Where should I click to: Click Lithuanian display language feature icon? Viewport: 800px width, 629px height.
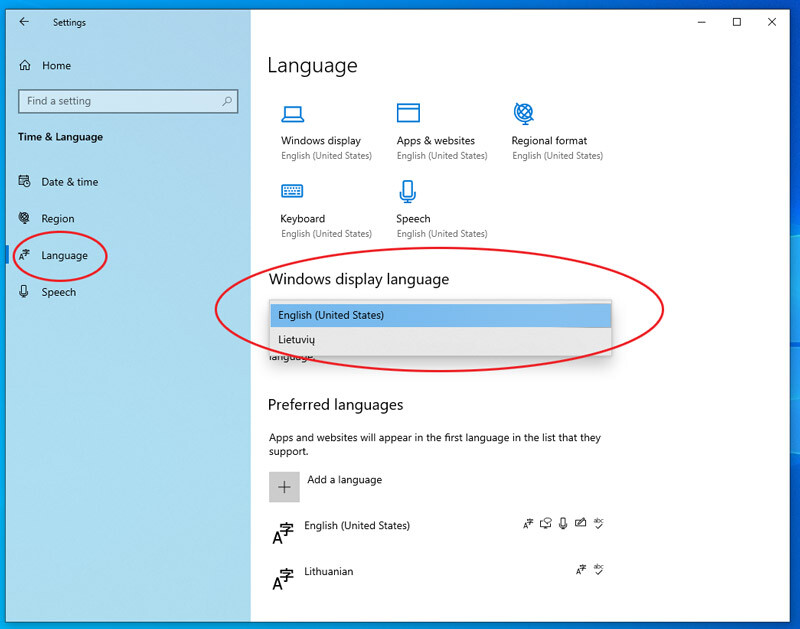pos(581,569)
